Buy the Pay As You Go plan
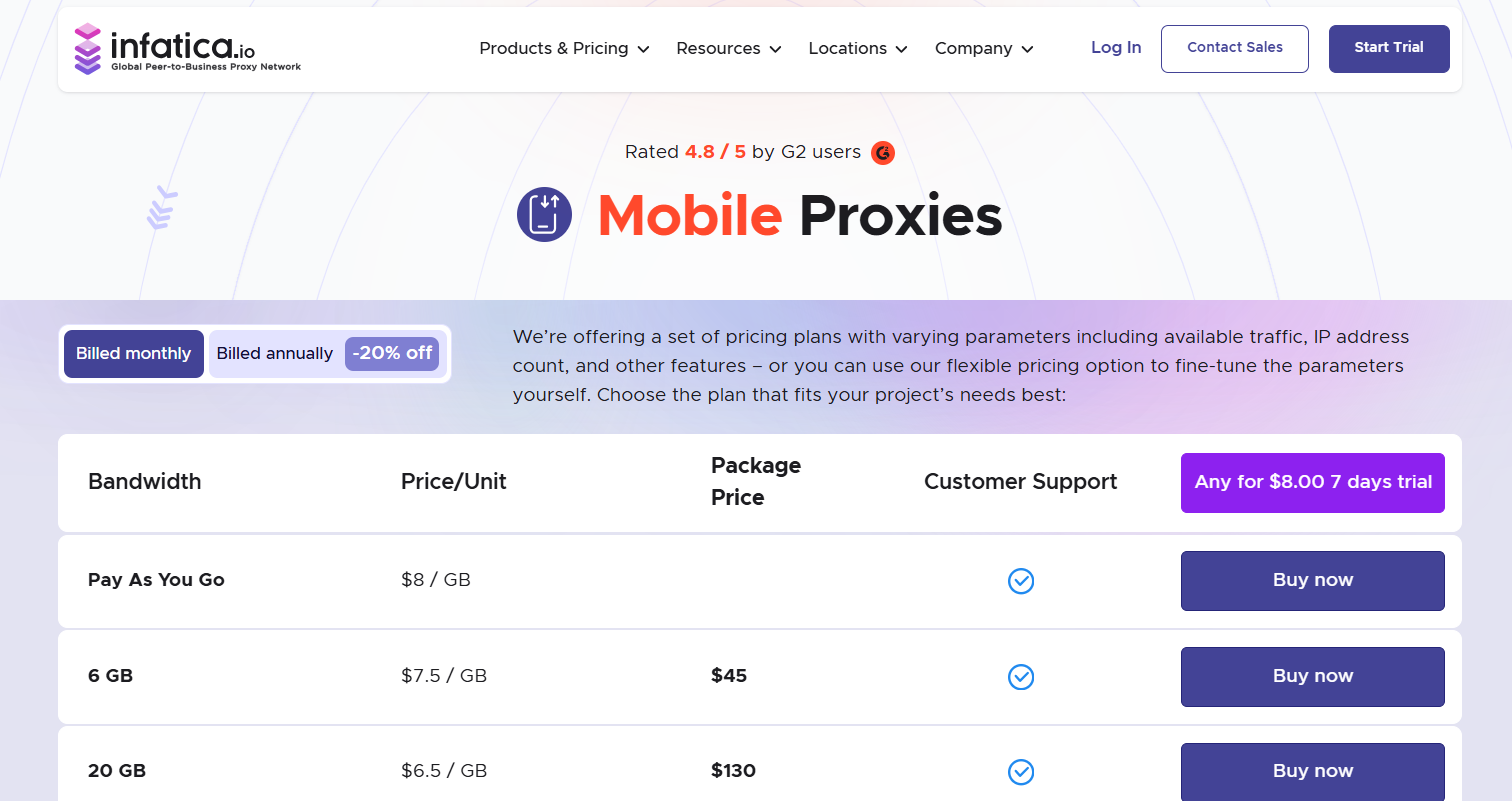 coord(1312,581)
